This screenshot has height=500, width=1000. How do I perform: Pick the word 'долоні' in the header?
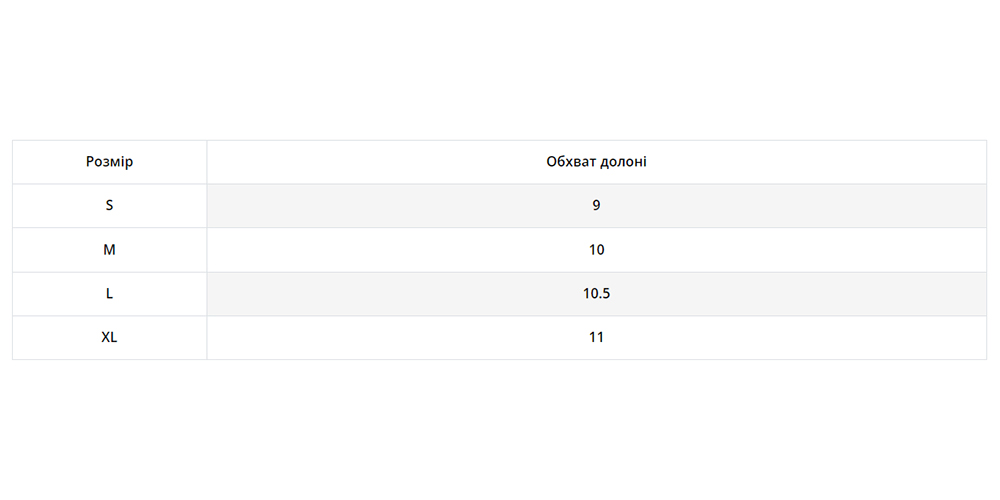point(623,162)
